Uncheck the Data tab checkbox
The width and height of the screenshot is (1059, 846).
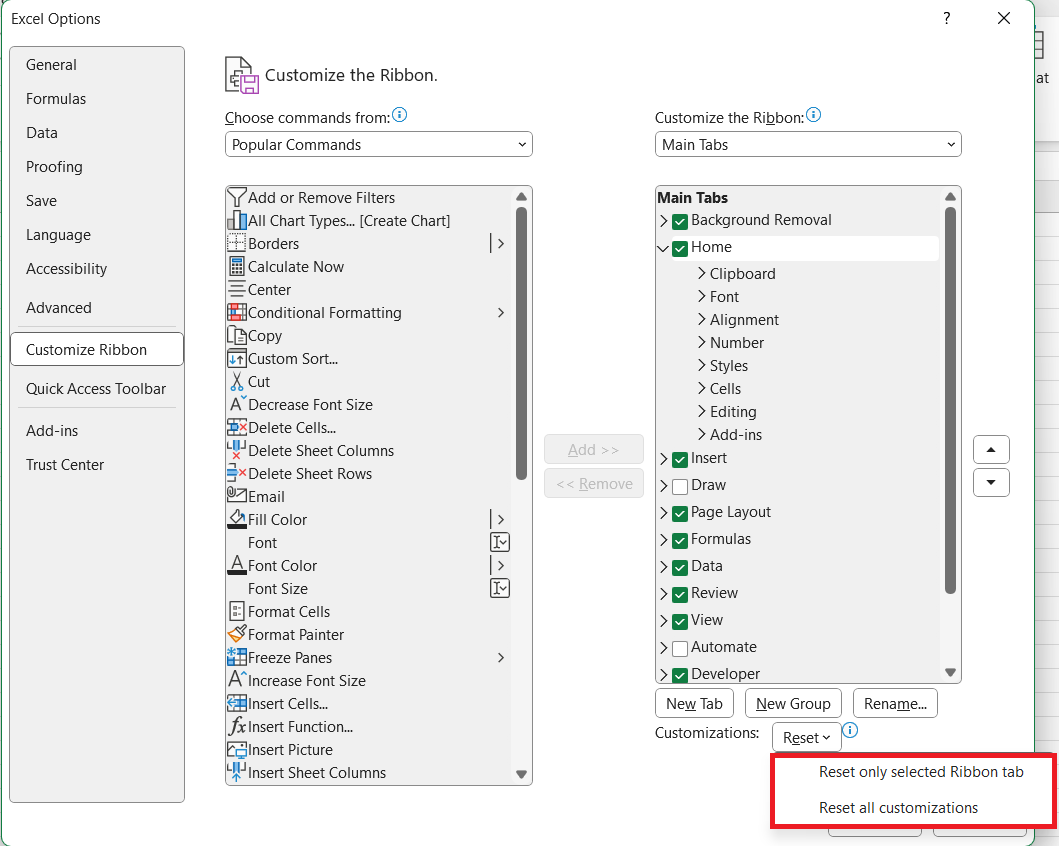click(x=680, y=567)
